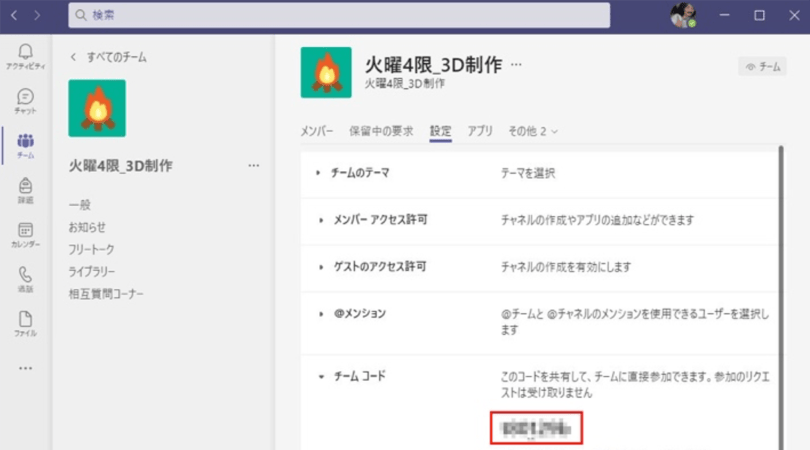Select the Teams icon in sidebar
This screenshot has height=450, width=810.
[25, 146]
